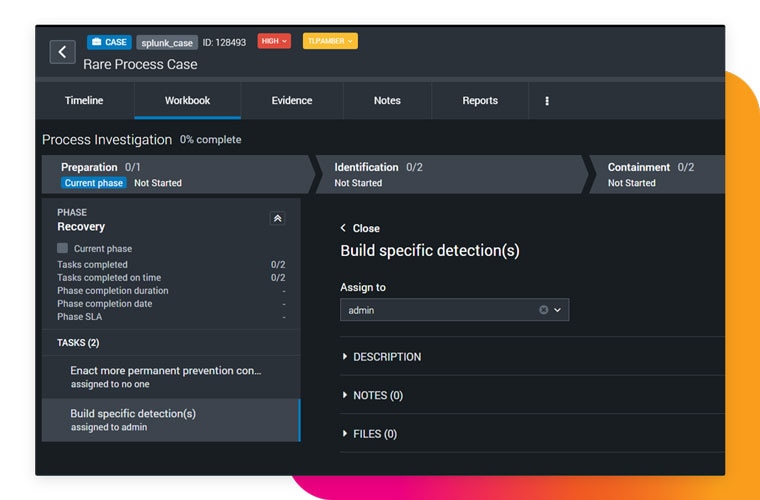Click the ID: 128493 text

[x=224, y=43]
